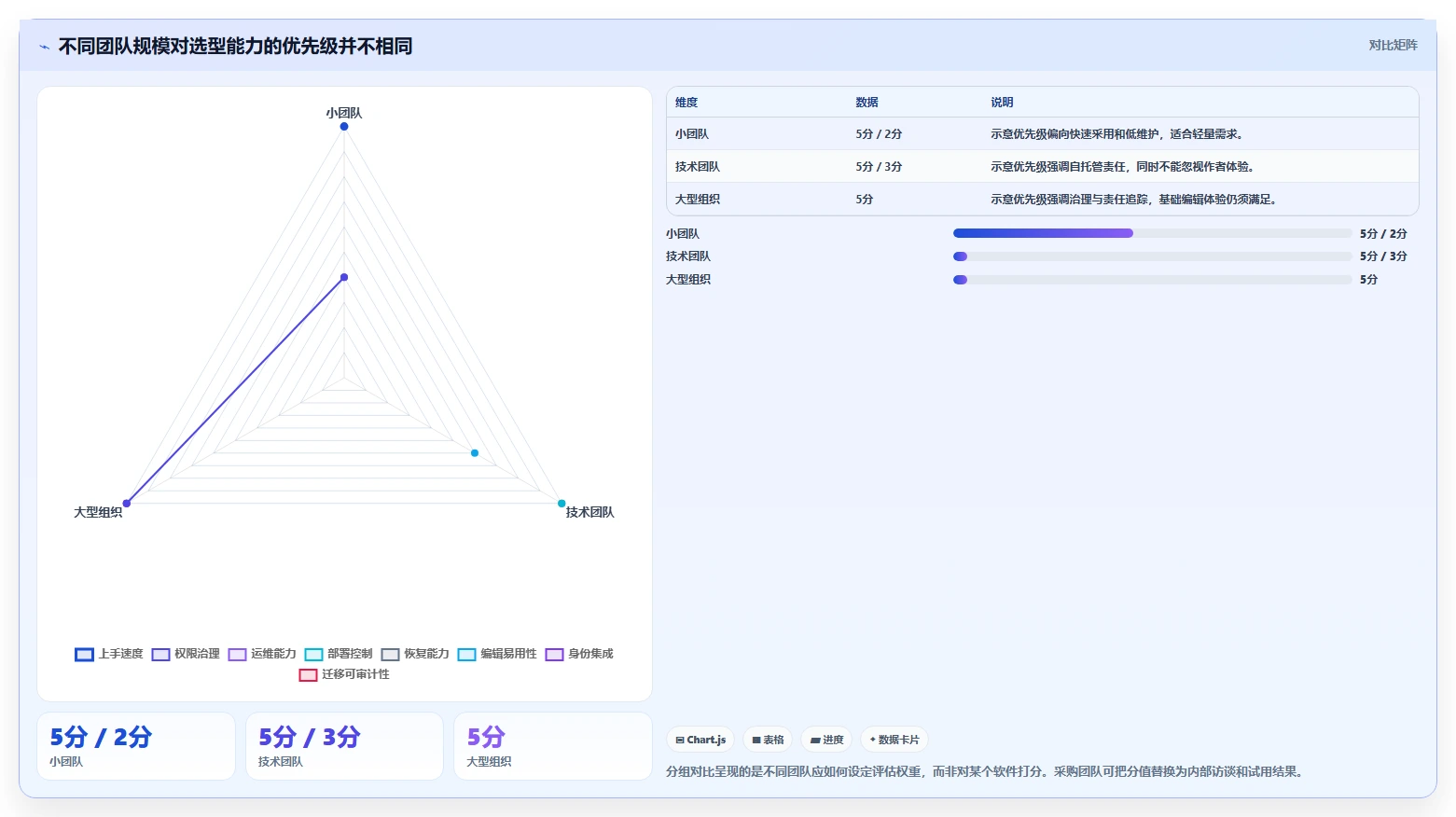Click the radar point at the 大型组织 vertex
Viewport: 1456px width, 817px height.
click(x=127, y=504)
